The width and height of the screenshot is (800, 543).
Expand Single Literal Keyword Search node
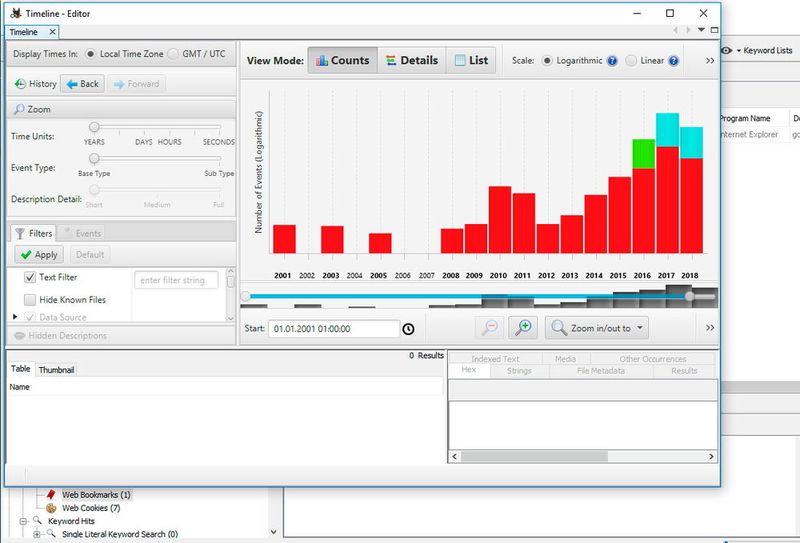point(37,534)
